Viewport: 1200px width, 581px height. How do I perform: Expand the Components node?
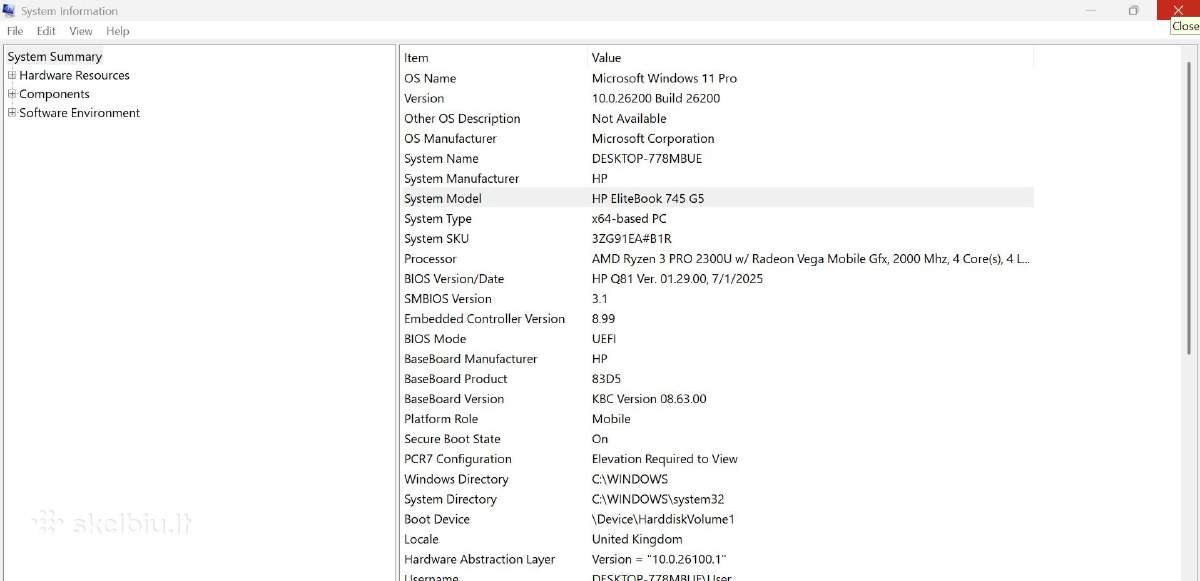point(12,94)
